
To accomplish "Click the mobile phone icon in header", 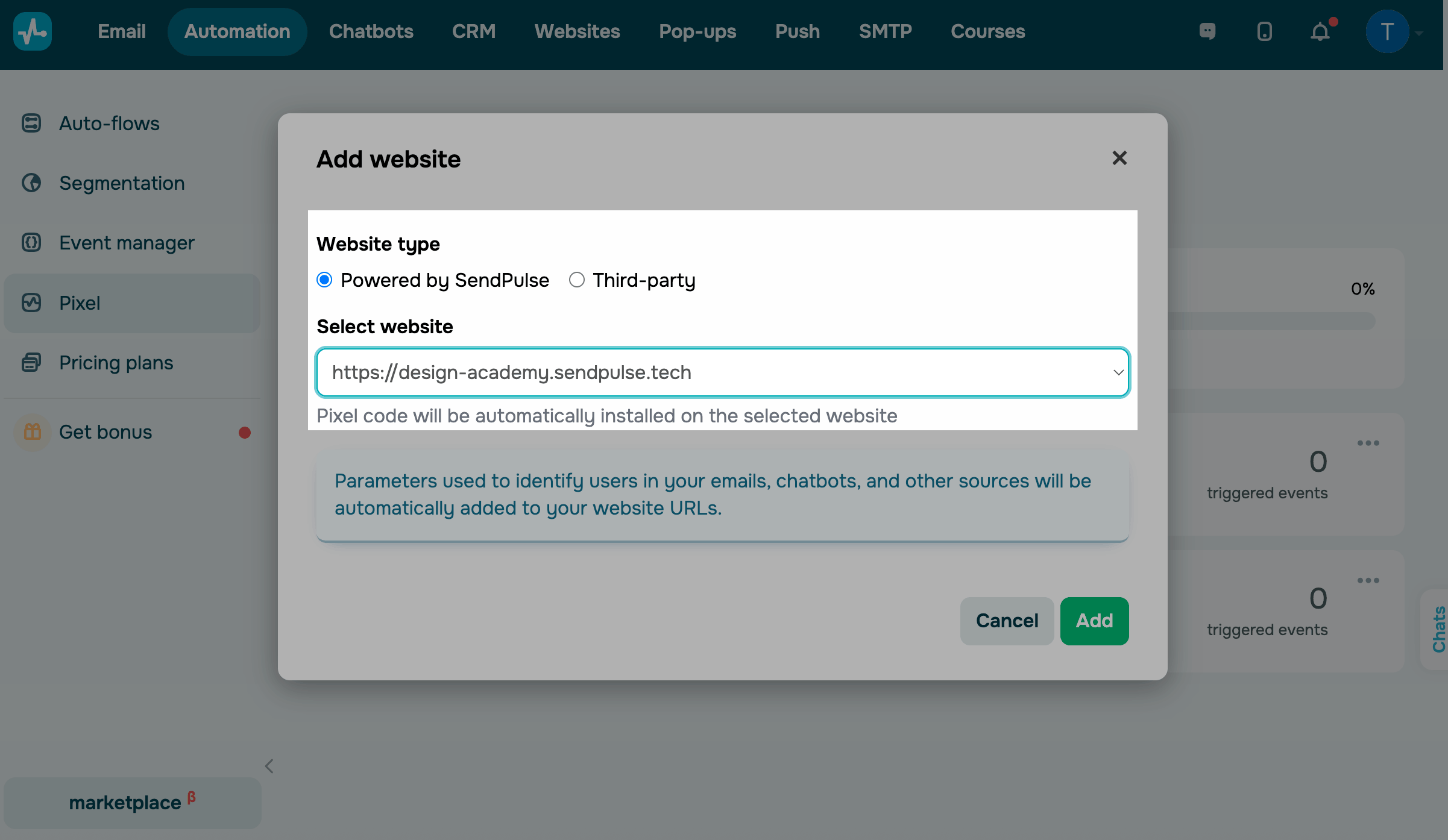I will point(1264,31).
